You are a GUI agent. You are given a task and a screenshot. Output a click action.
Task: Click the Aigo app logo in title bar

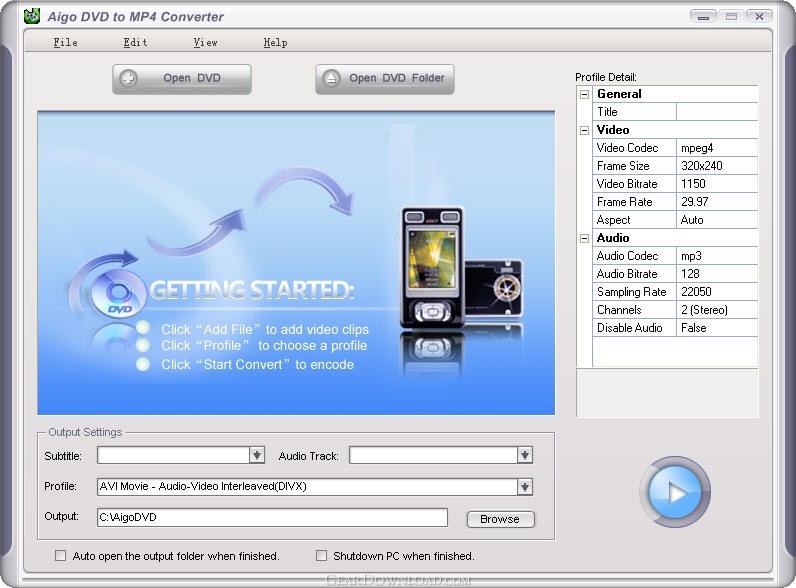[x=33, y=16]
